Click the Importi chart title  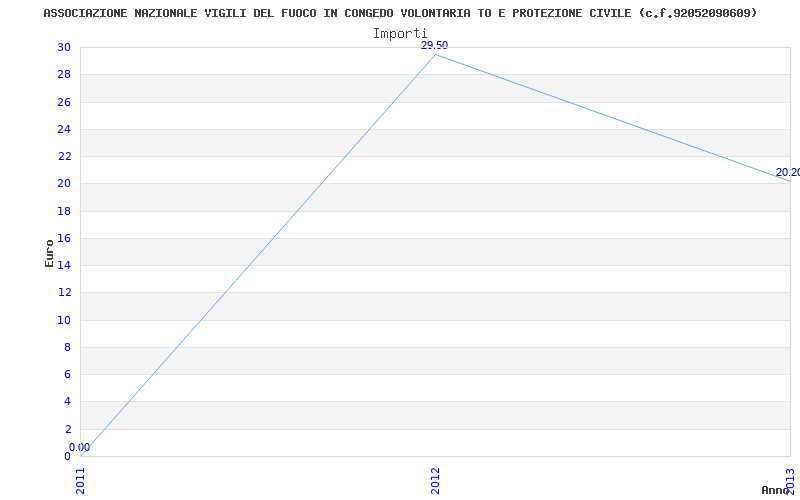tap(400, 34)
